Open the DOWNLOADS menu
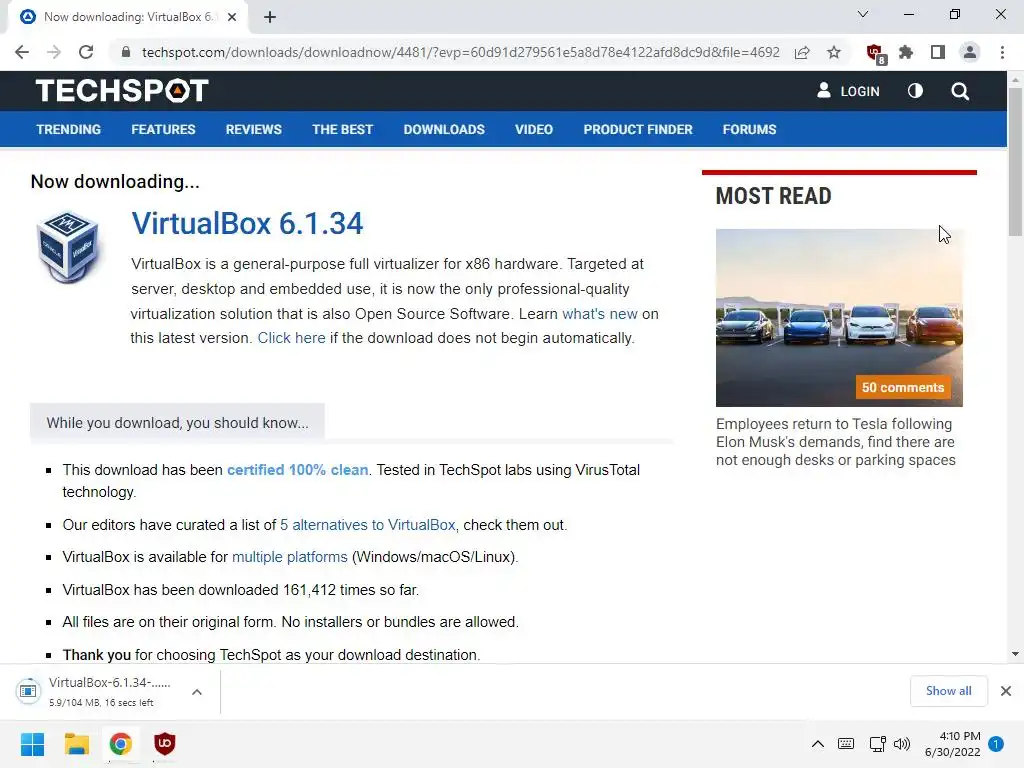Image resolution: width=1024 pixels, height=768 pixels. tap(444, 129)
